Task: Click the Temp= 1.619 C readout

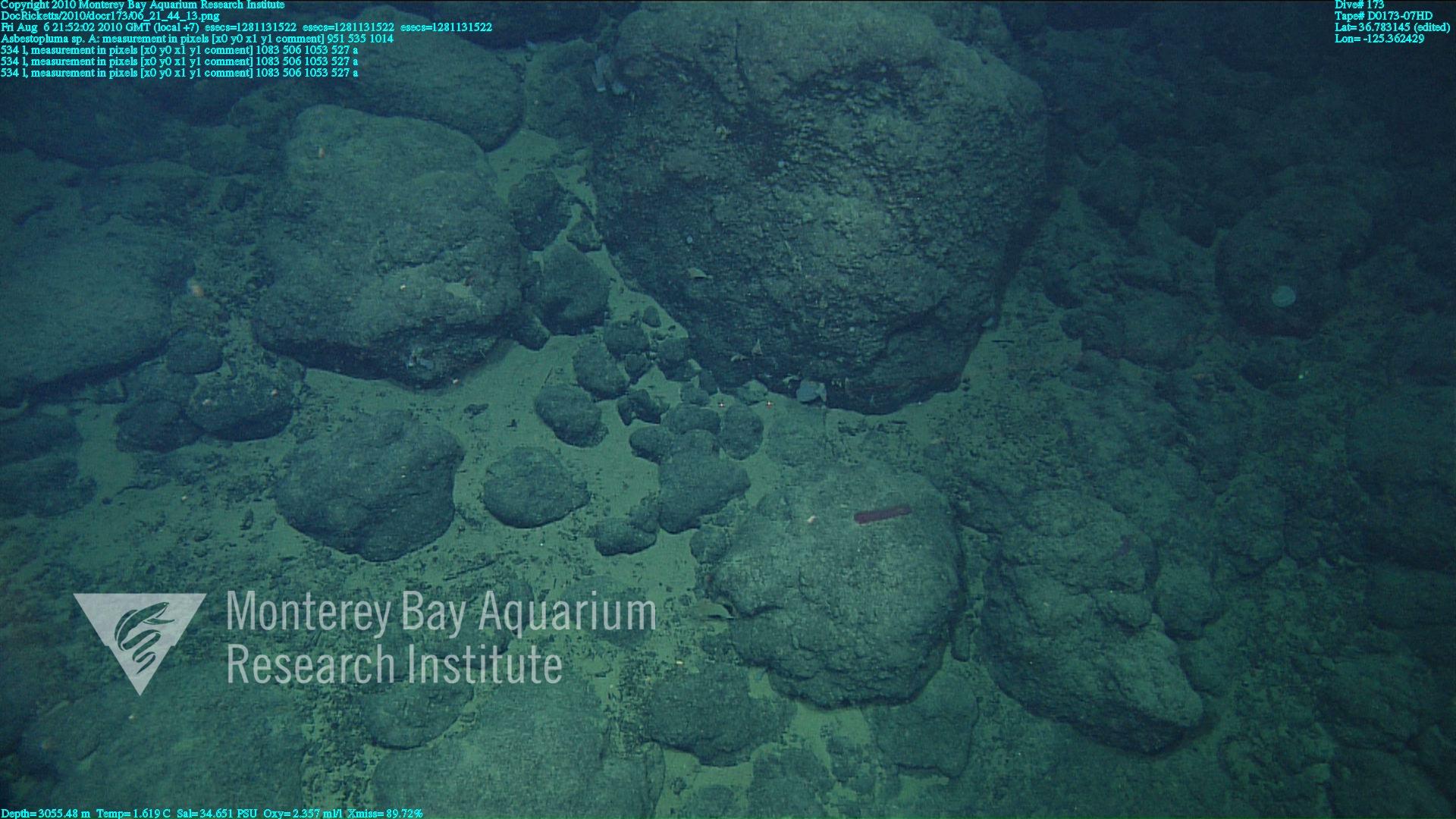Action: (x=133, y=813)
